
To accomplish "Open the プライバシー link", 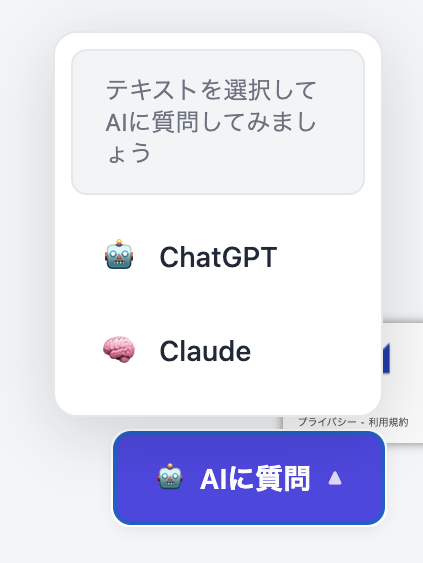I will tap(327, 422).
